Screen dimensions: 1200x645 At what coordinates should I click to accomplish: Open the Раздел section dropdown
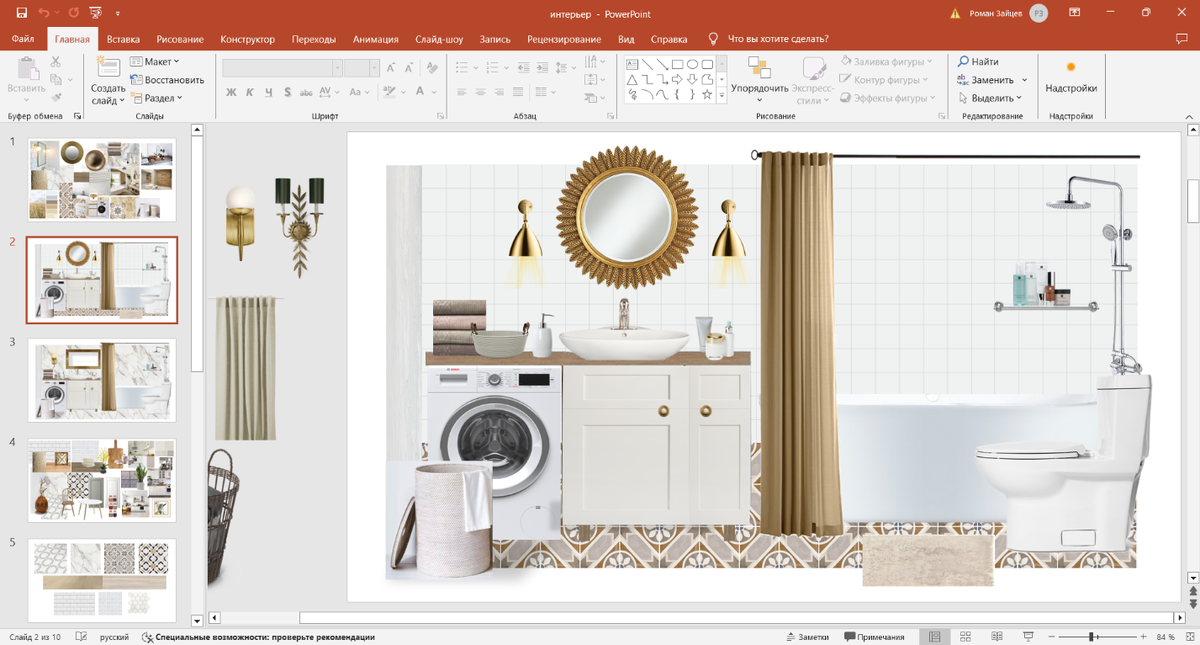click(157, 98)
